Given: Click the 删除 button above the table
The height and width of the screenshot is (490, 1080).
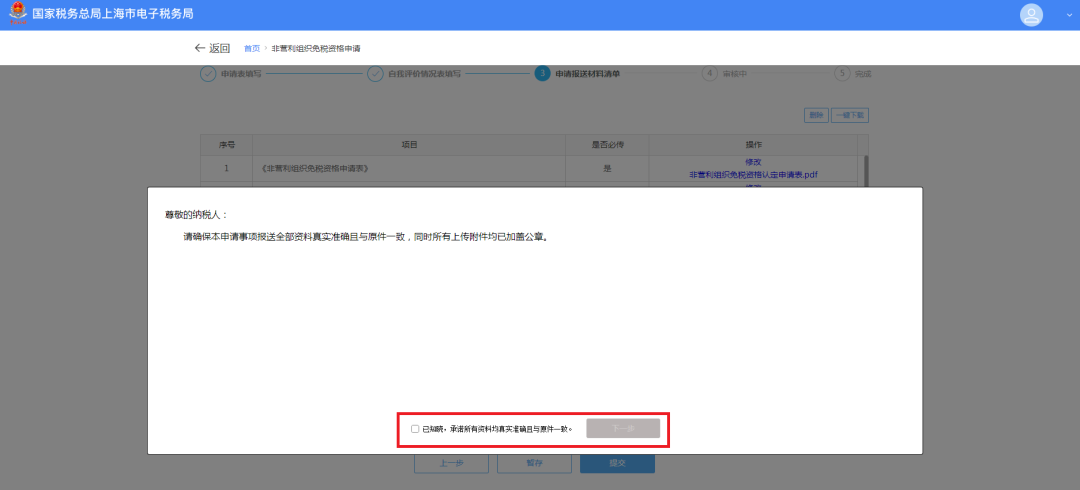Looking at the screenshot, I should (817, 115).
